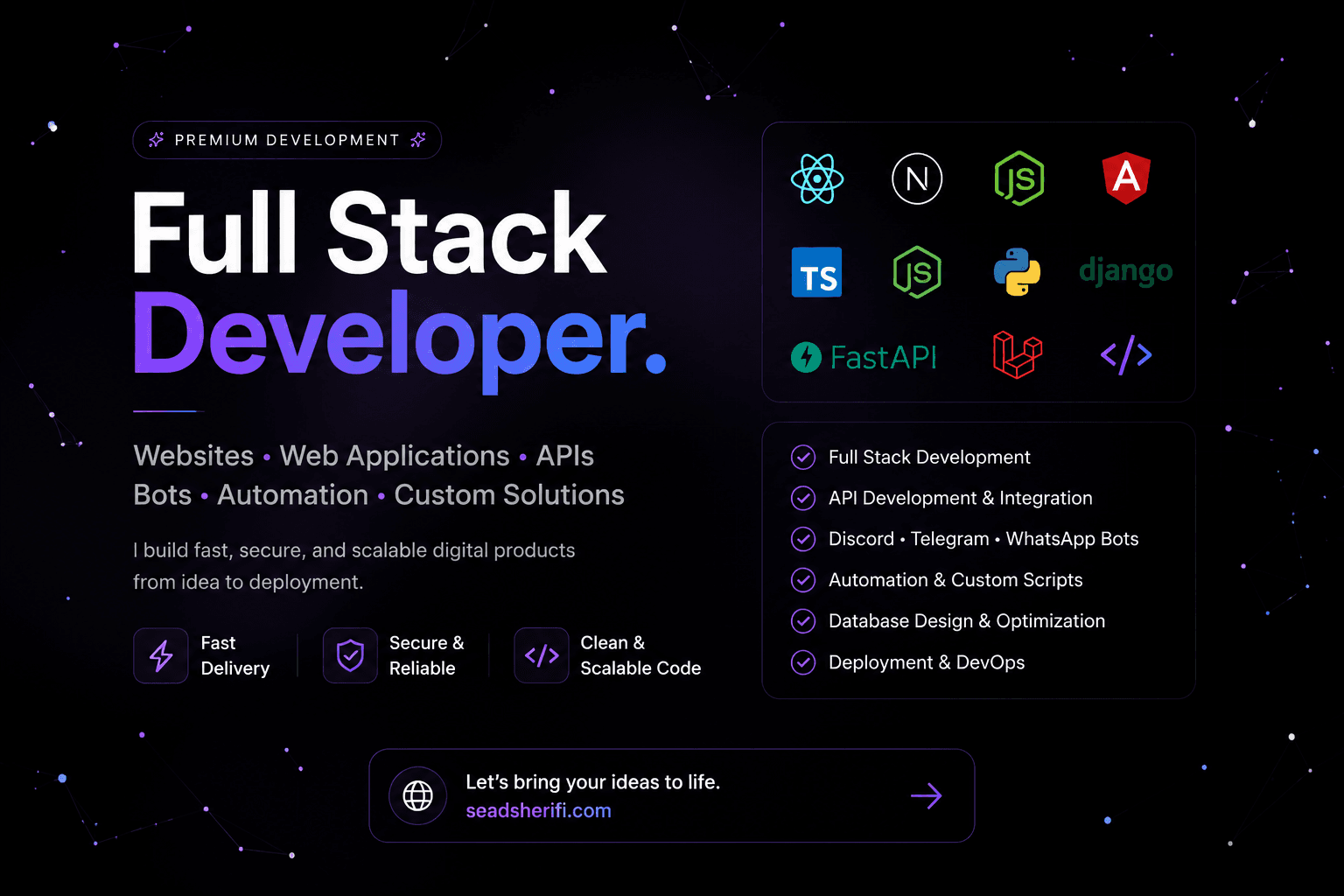Click the lightning bolt Fast Delivery icon
This screenshot has height=896, width=1344.
pos(161,655)
